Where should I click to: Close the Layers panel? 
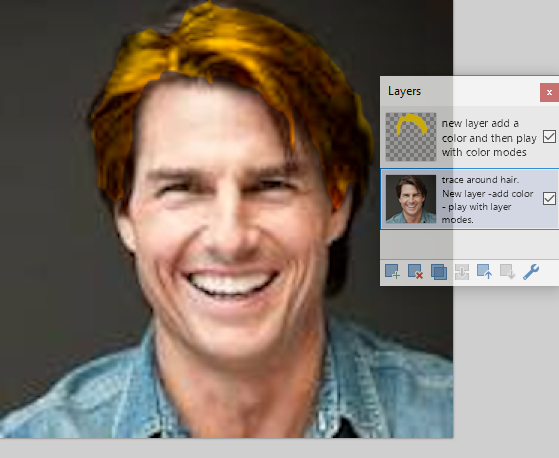[549, 93]
